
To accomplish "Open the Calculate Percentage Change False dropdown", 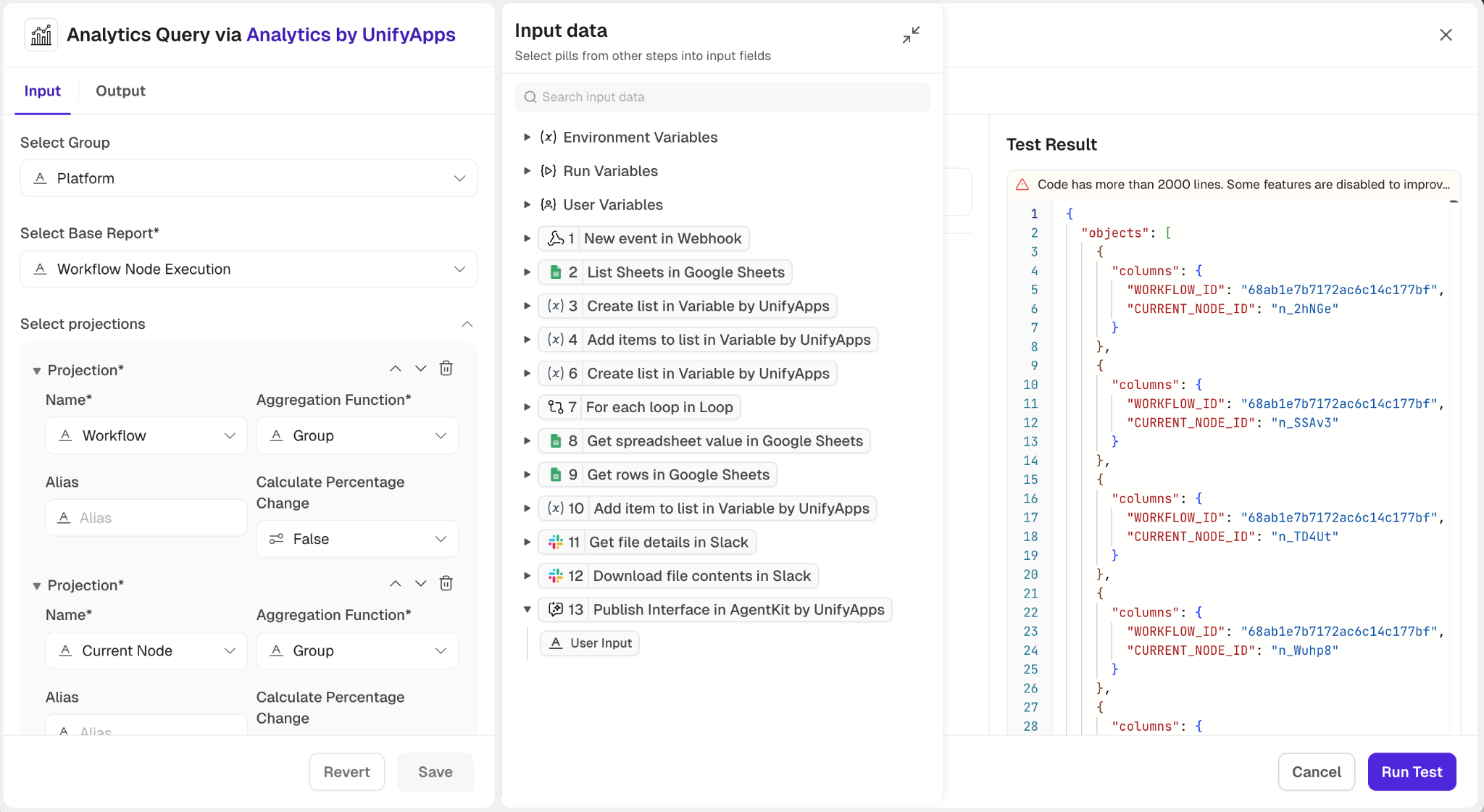I will [x=357, y=539].
